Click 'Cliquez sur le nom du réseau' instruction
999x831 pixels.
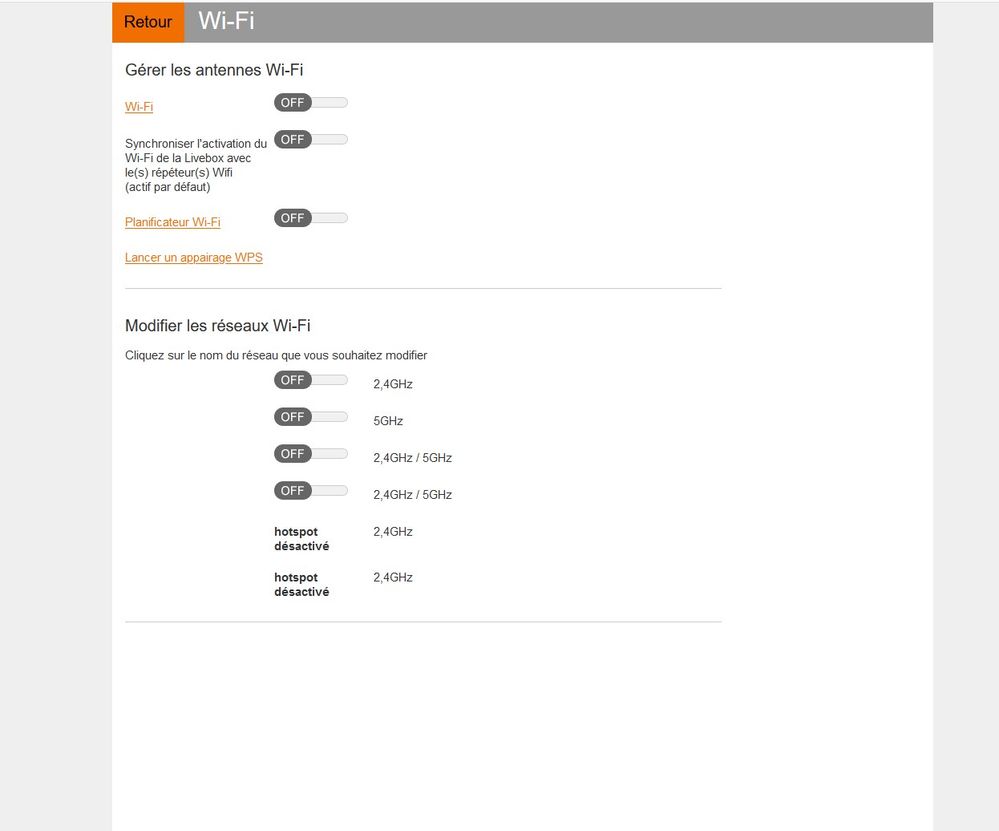click(276, 355)
